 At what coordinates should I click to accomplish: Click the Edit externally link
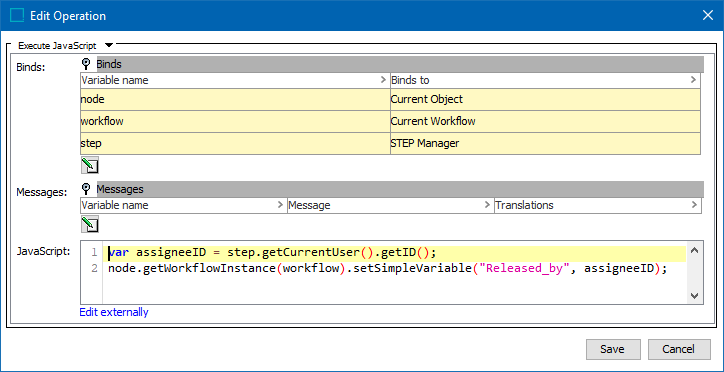pos(114,312)
